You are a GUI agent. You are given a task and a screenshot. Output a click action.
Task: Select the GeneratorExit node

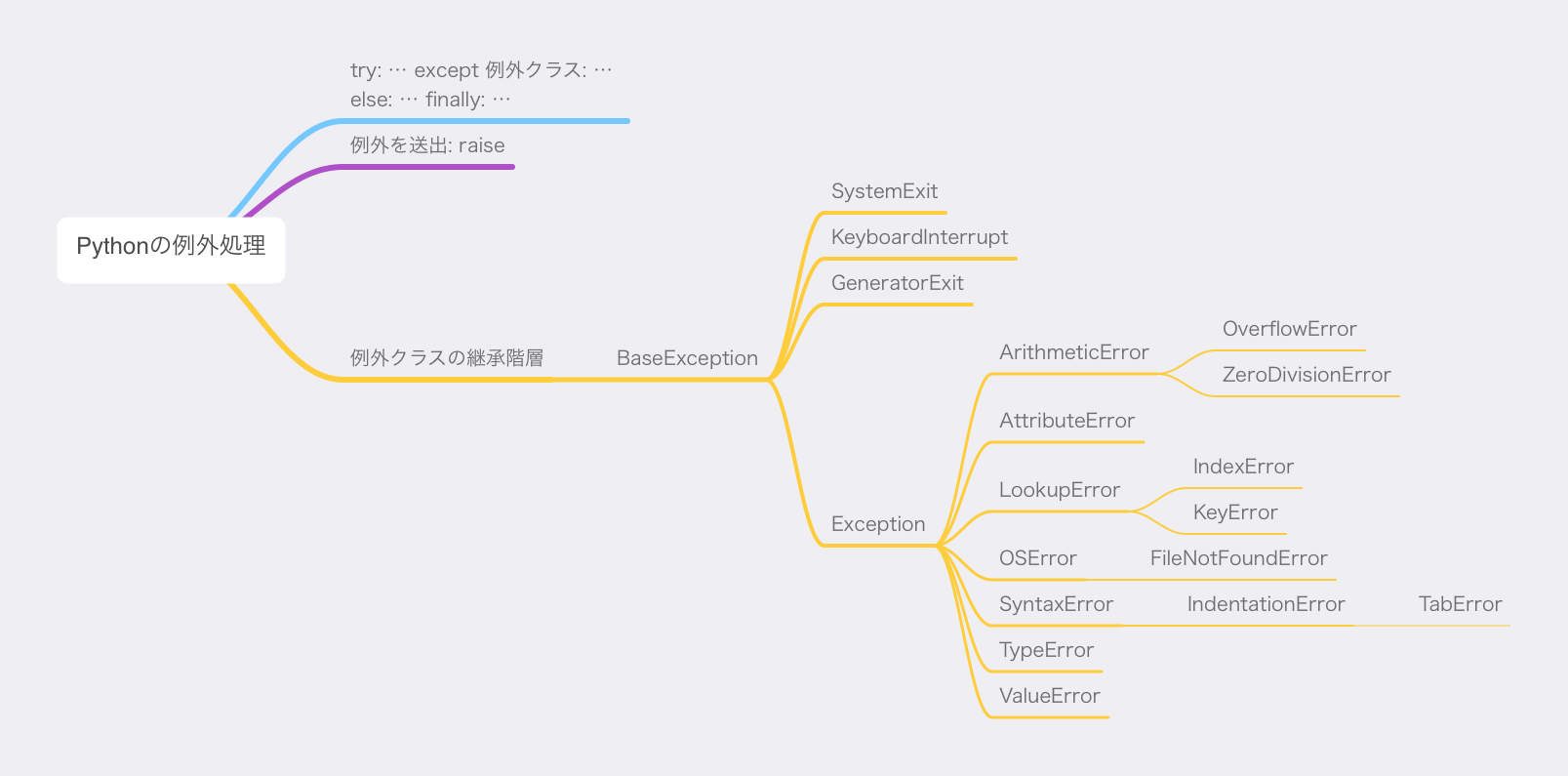897,283
